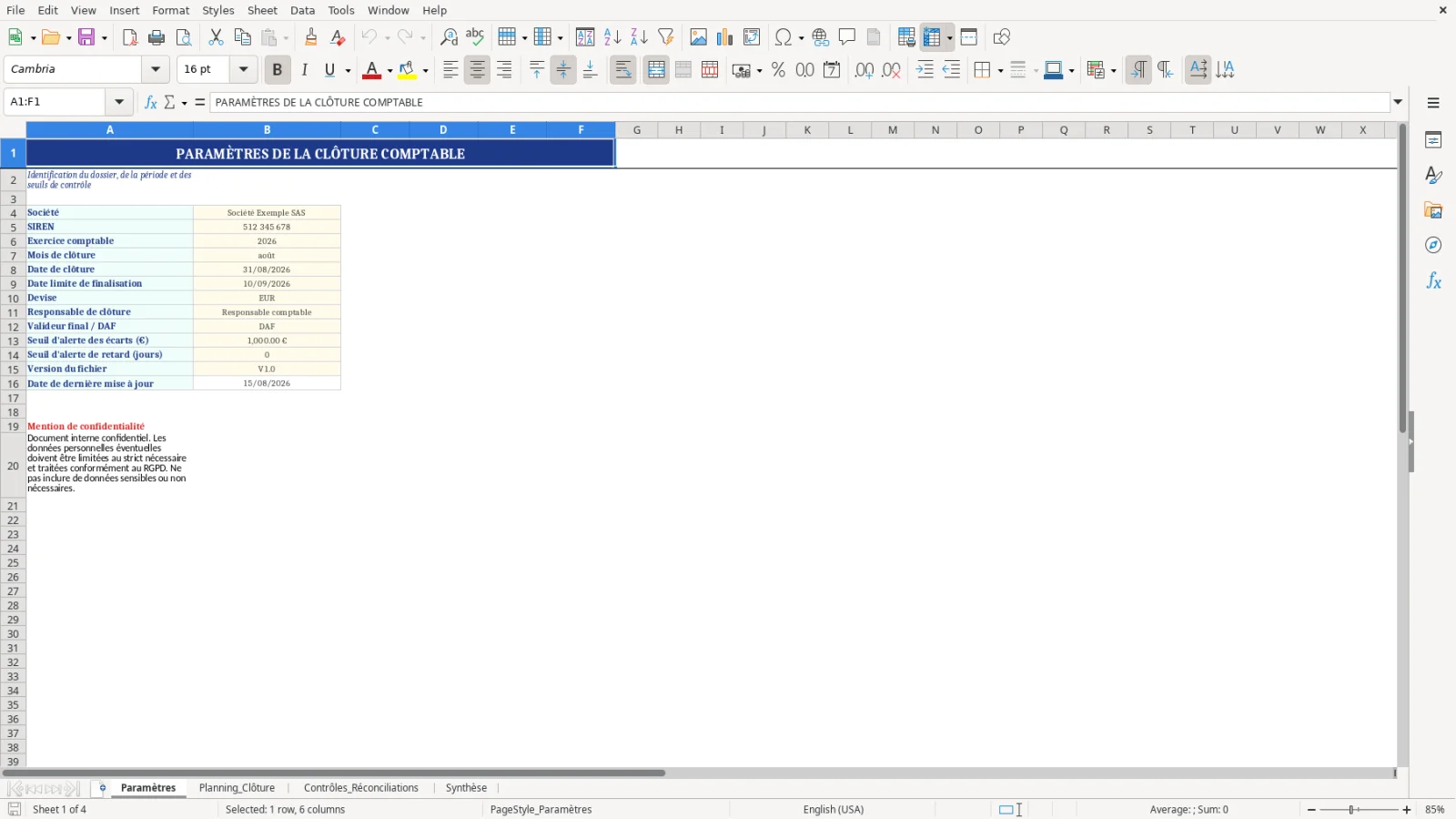Insert a chart

(724, 37)
